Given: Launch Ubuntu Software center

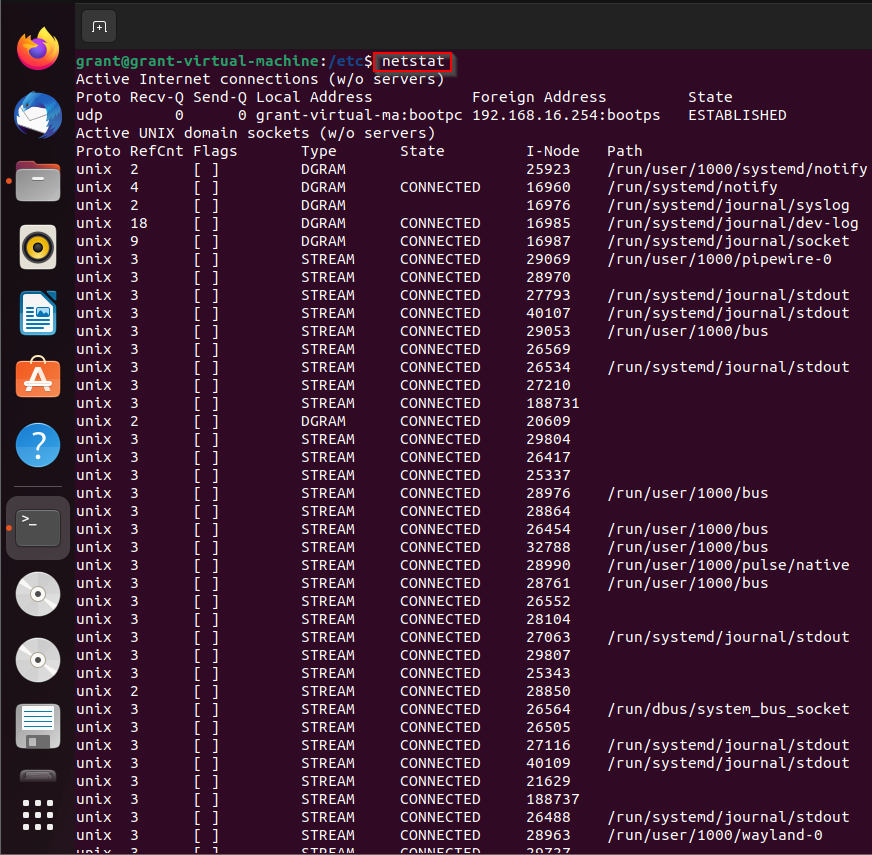Looking at the screenshot, I should (x=37, y=378).
